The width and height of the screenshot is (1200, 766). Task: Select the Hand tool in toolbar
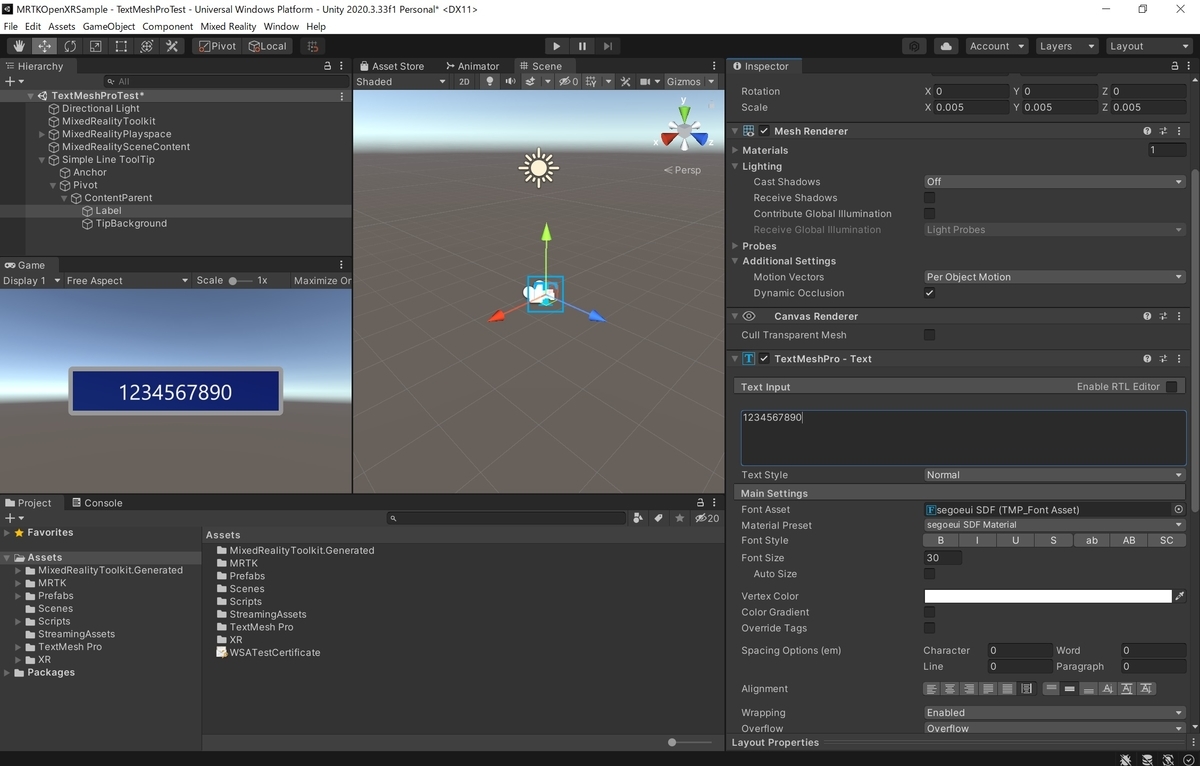click(x=19, y=46)
